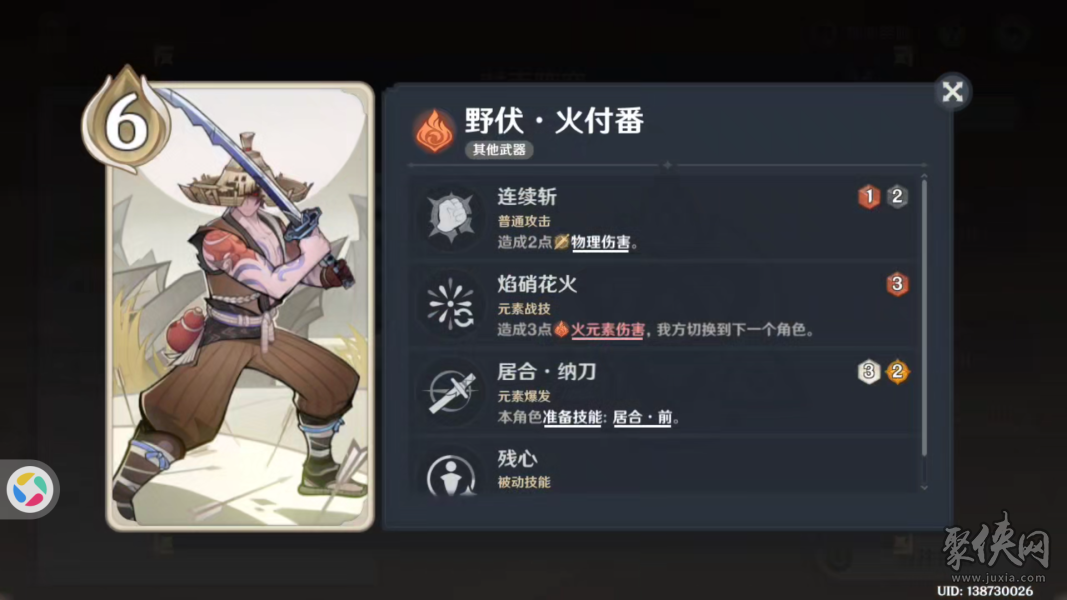
Task: Click the 其他武器 weapon type tag
Action: (499, 150)
